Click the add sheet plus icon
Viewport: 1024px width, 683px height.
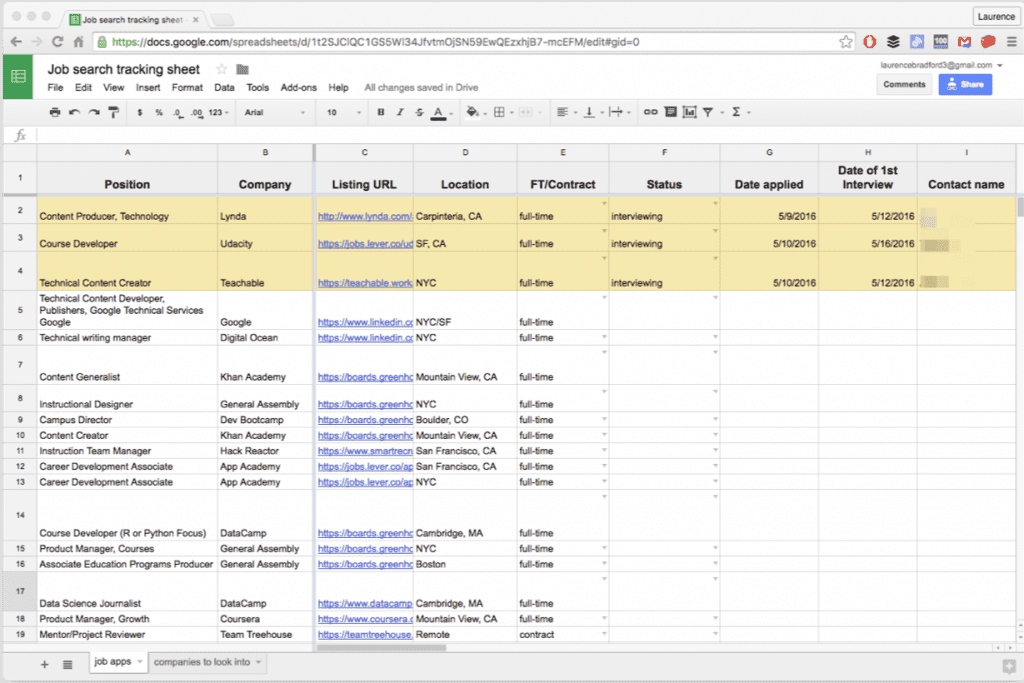[x=44, y=664]
